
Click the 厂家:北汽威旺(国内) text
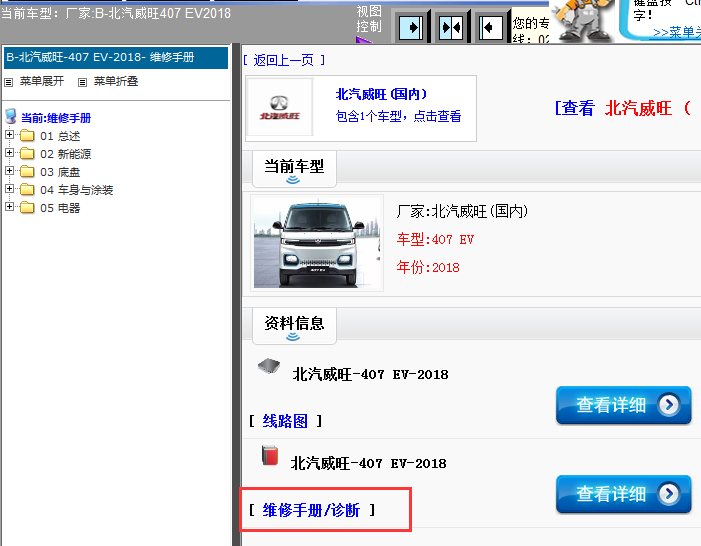click(462, 211)
